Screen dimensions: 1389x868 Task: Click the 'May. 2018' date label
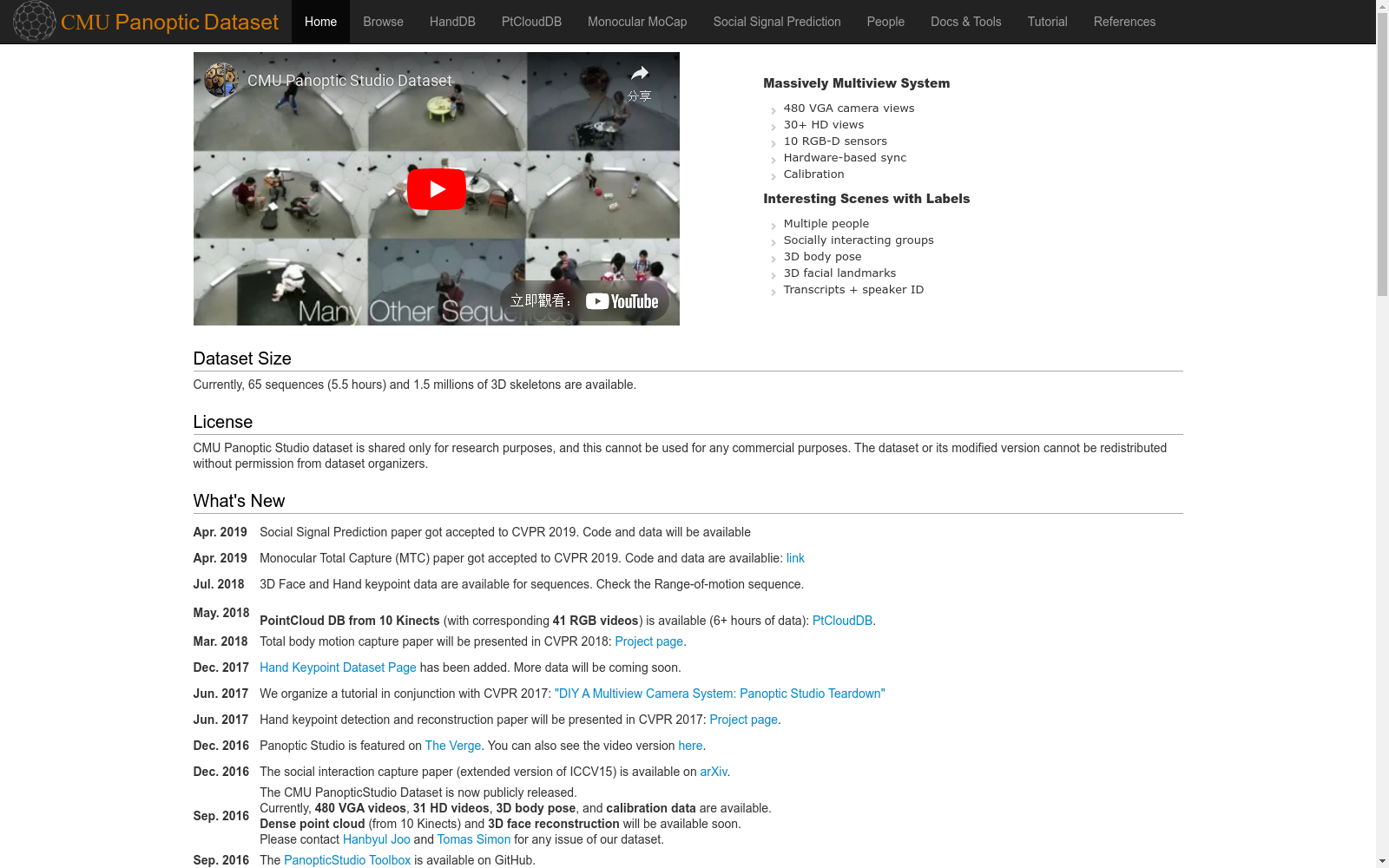[221, 613]
